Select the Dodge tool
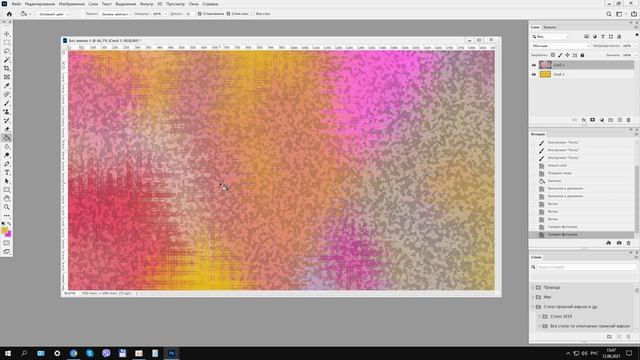This screenshot has height=360, width=640. (7, 155)
